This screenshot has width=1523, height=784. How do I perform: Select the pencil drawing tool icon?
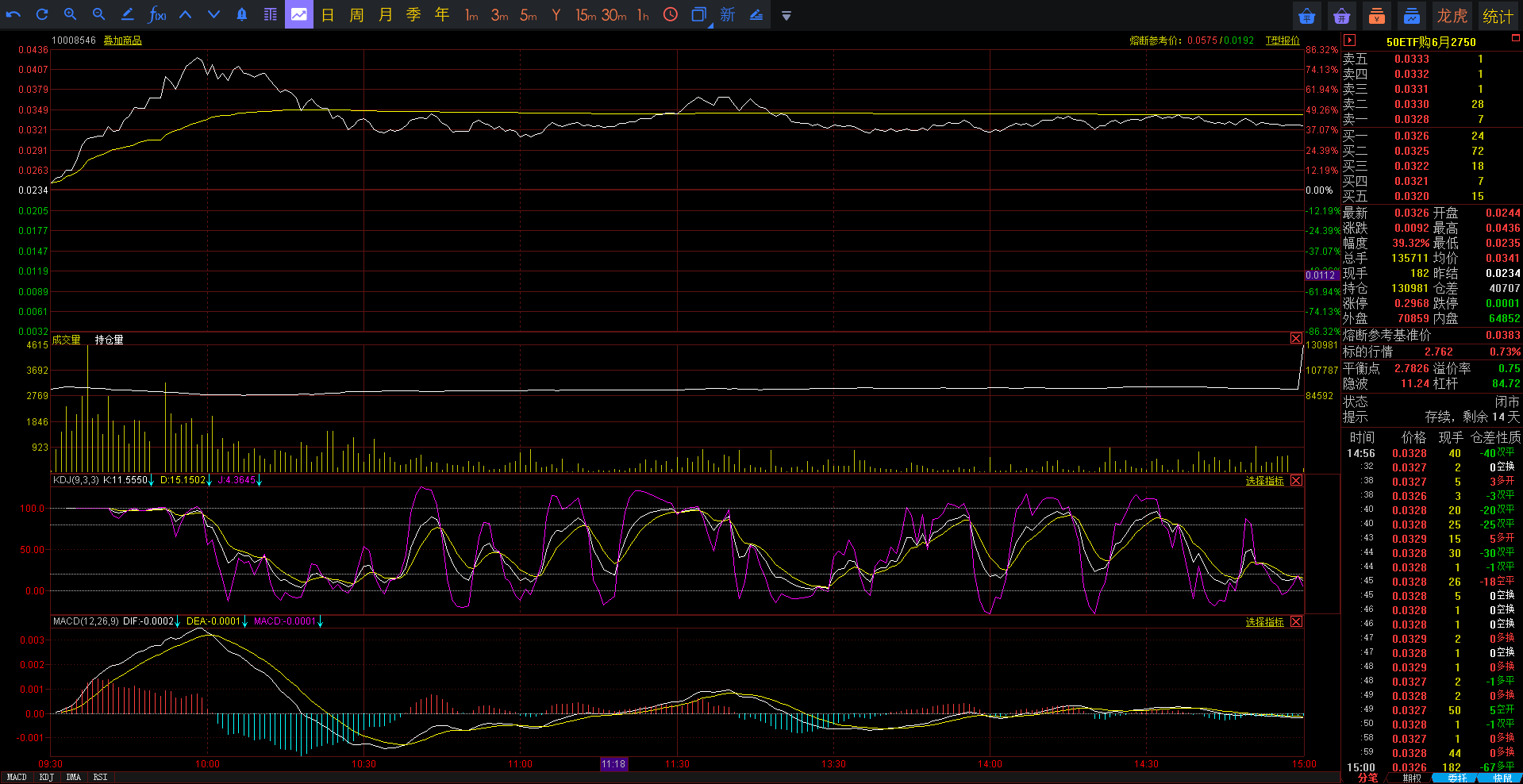click(127, 14)
